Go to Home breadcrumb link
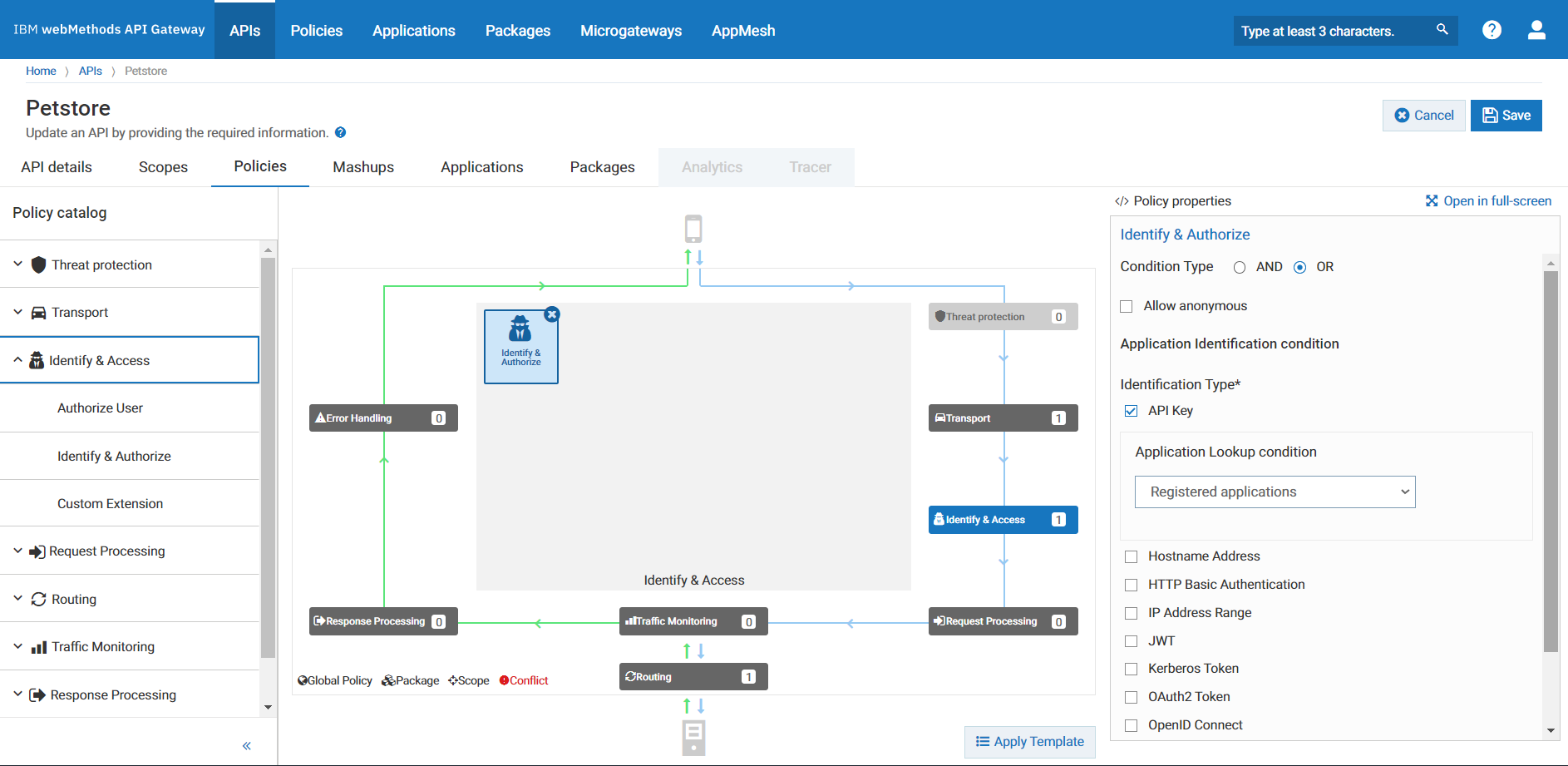This screenshot has height=766, width=1568. pos(41,71)
